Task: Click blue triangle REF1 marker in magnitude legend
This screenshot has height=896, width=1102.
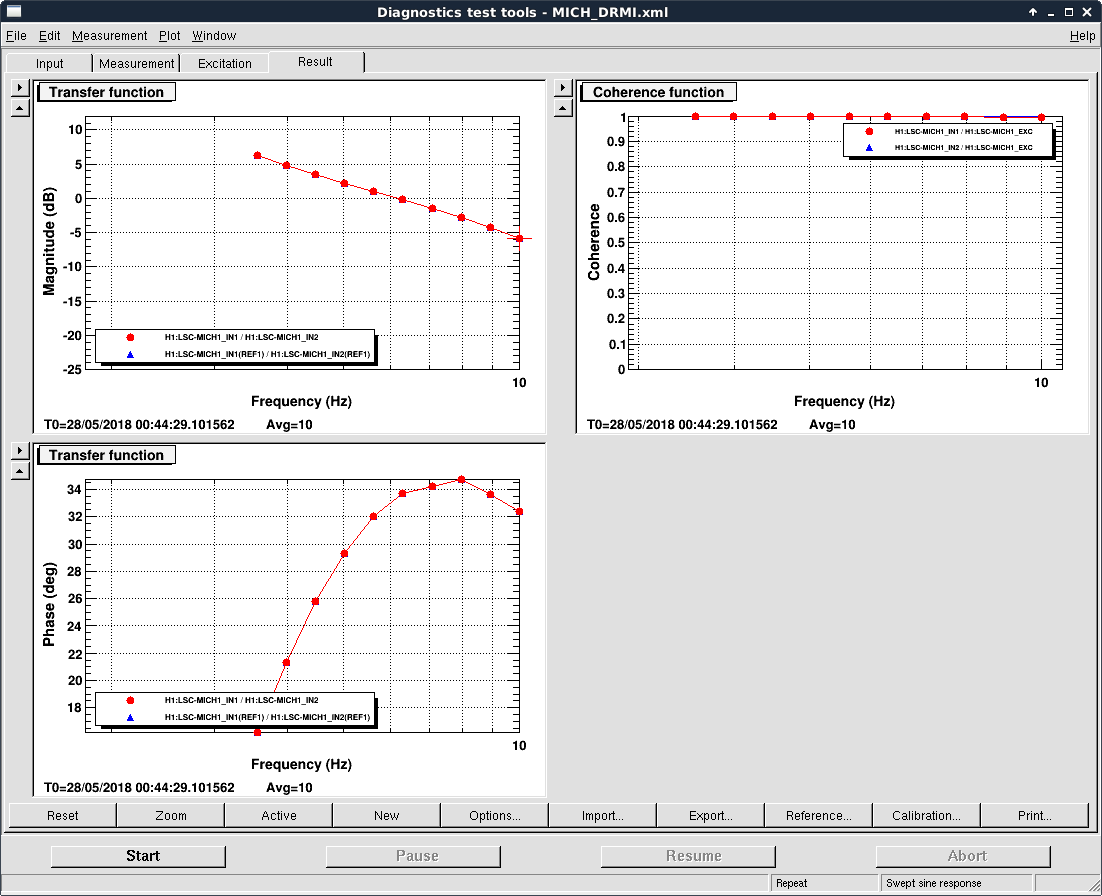Action: pyautogui.click(x=130, y=354)
